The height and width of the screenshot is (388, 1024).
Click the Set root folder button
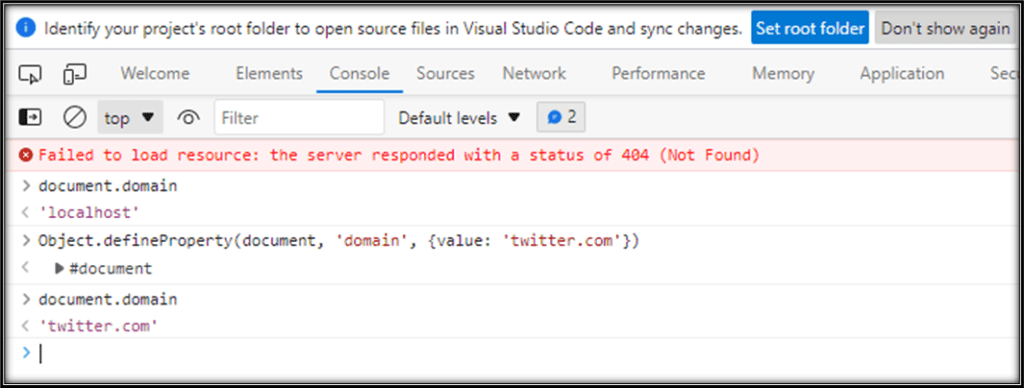(810, 28)
